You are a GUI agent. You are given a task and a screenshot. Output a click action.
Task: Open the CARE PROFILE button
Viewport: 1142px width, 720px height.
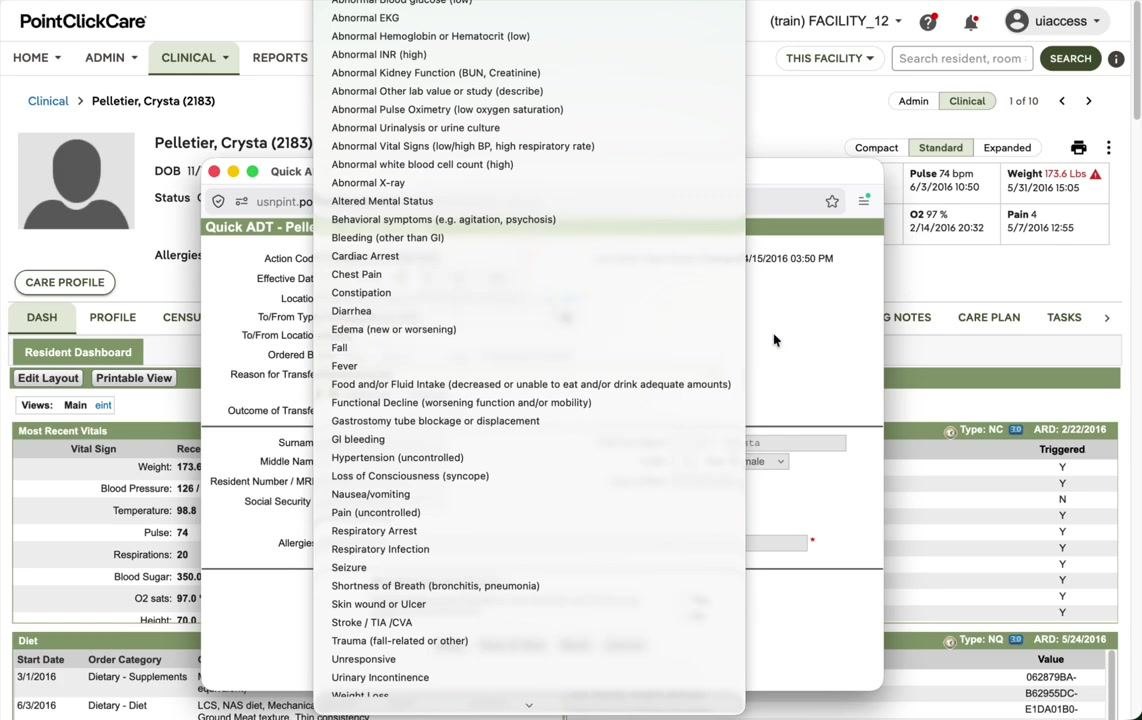65,282
